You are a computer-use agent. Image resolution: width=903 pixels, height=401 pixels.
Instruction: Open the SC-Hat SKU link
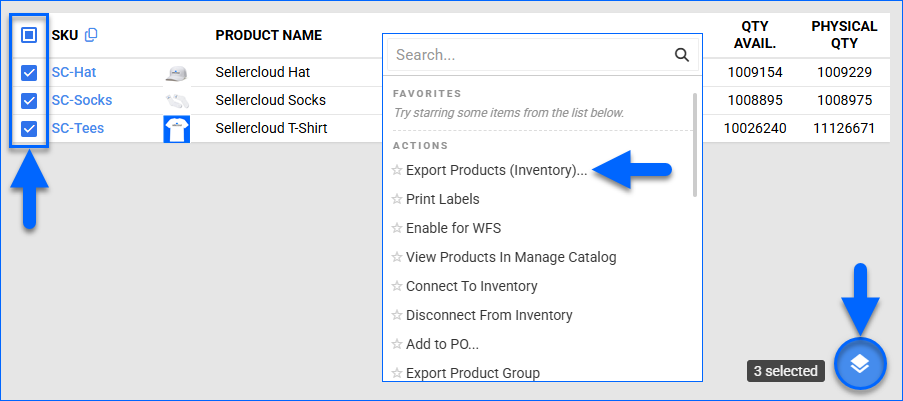tap(74, 72)
